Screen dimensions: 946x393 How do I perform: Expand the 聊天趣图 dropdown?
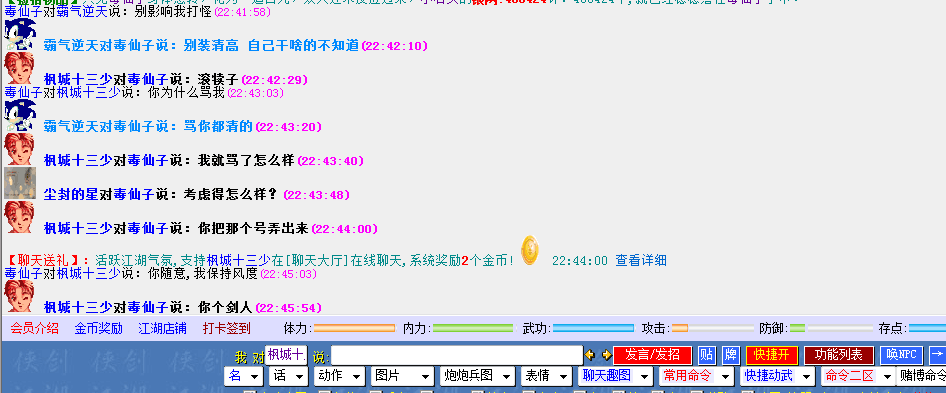click(615, 376)
